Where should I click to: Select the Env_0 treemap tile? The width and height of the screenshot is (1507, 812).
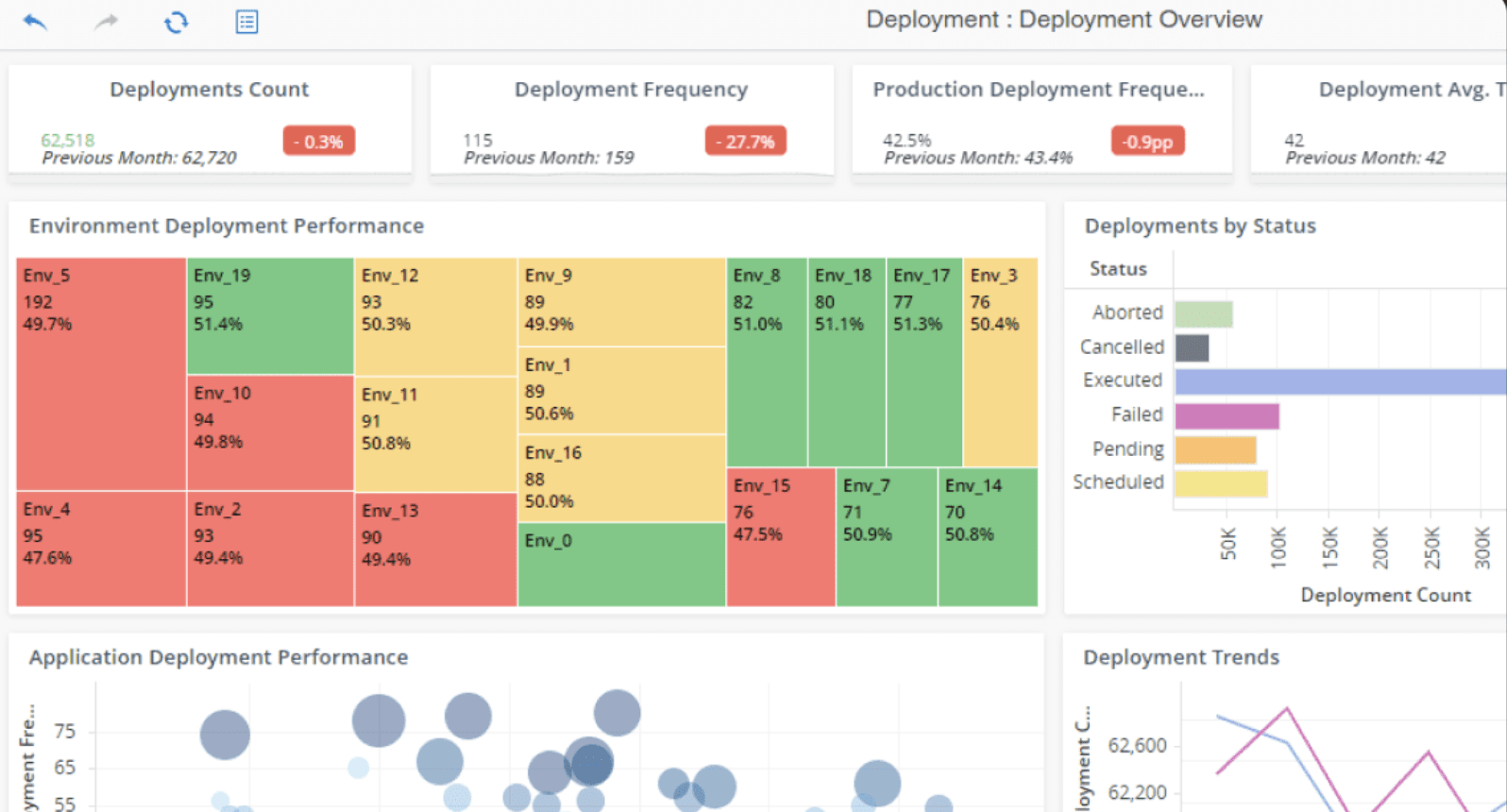(x=621, y=565)
